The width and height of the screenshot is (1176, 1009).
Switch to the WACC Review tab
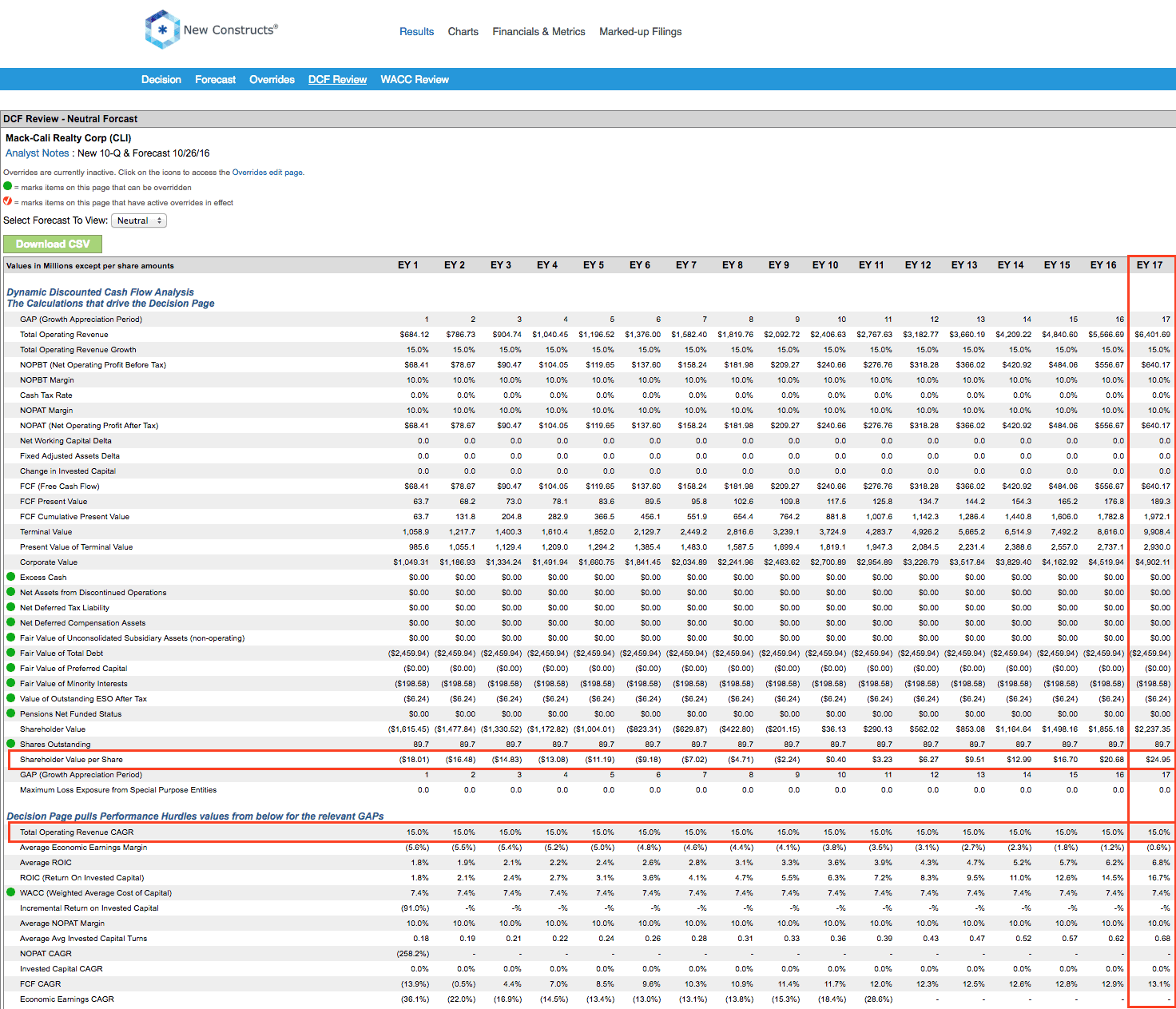pos(415,80)
